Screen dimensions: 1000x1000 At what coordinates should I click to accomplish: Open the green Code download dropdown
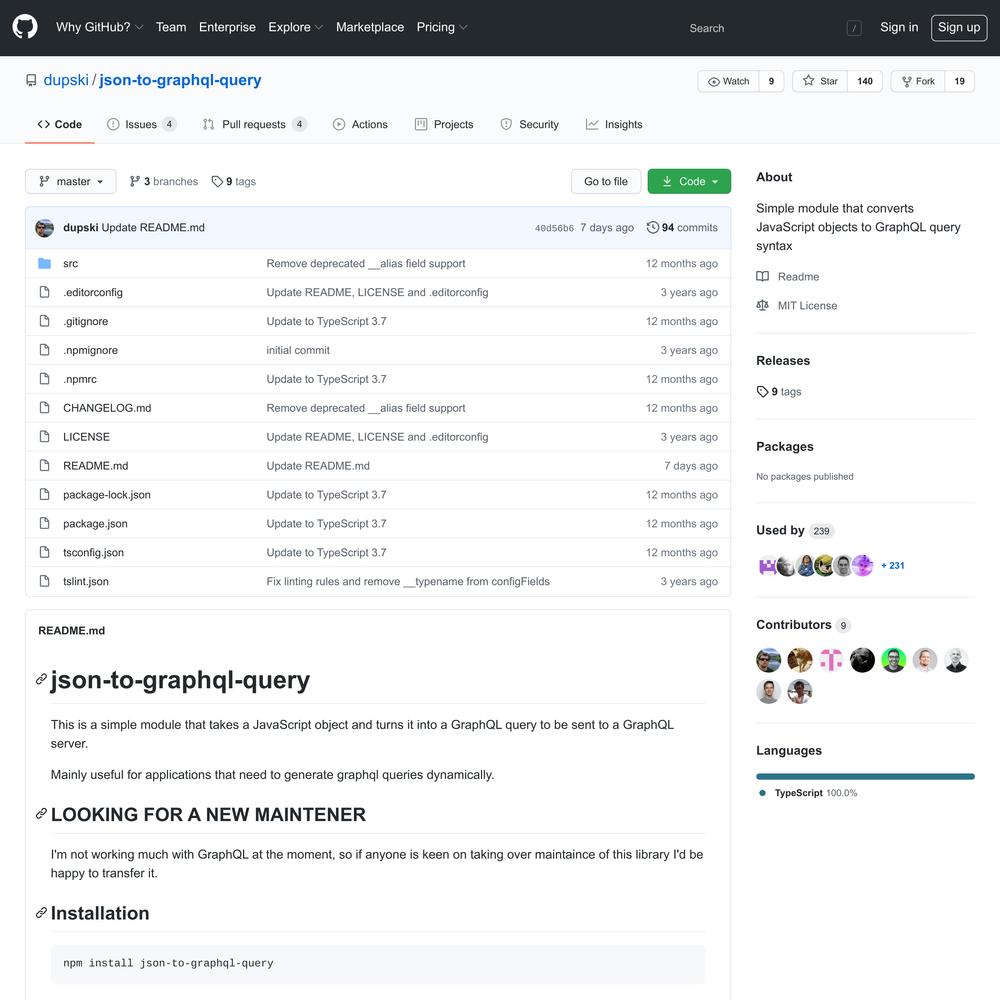689,181
